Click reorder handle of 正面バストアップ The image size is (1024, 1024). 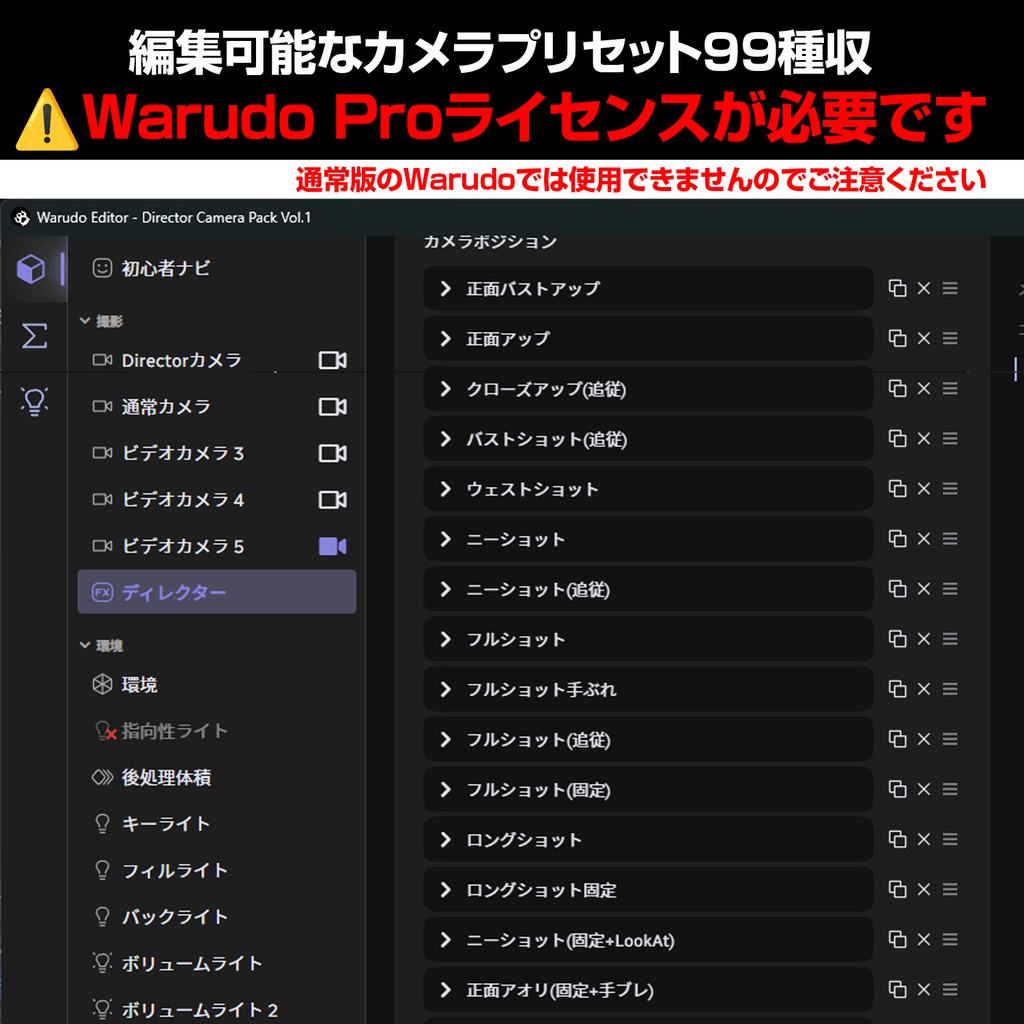click(950, 288)
